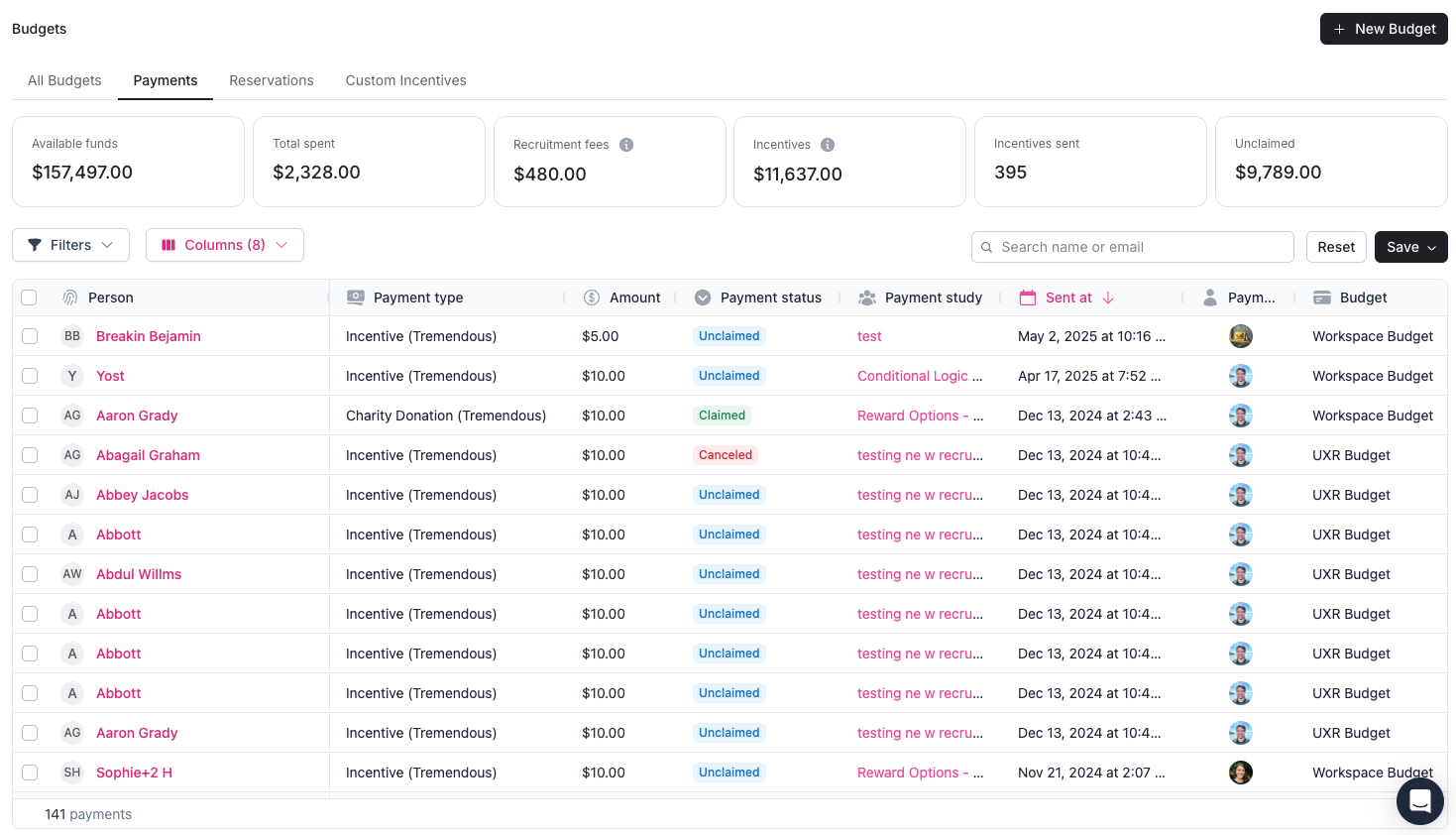Expand the Columns (8) dropdown

pos(225,245)
